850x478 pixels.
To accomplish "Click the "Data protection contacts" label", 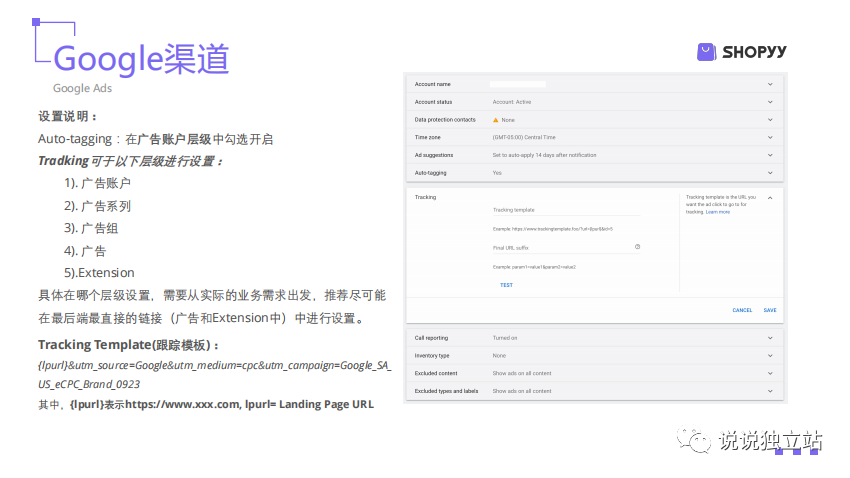I will [445, 120].
